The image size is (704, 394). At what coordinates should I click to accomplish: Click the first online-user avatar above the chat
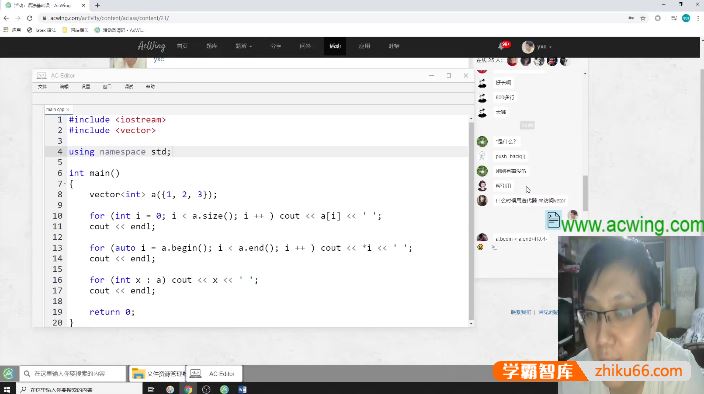(x=512, y=61)
